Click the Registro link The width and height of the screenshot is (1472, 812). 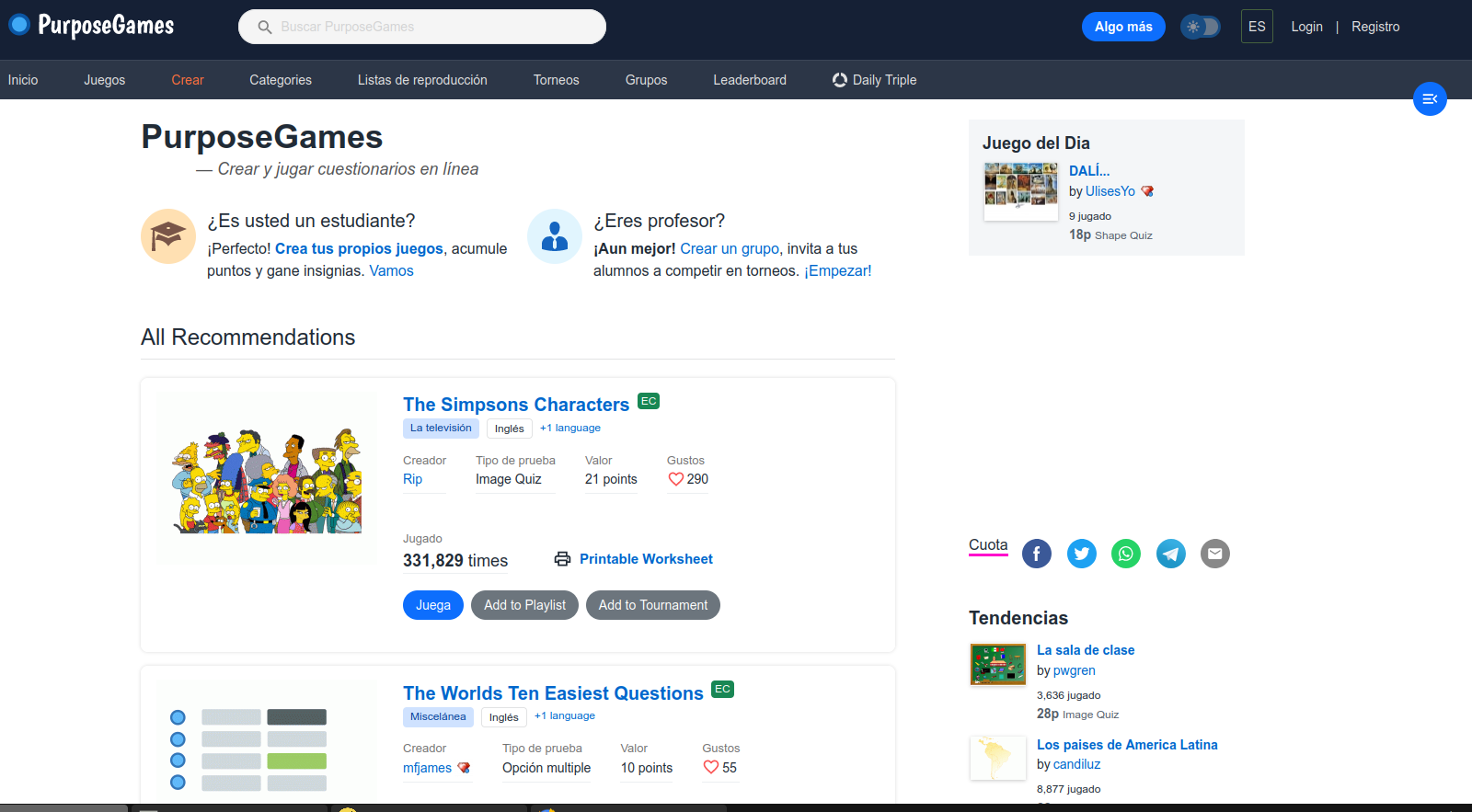1375,27
